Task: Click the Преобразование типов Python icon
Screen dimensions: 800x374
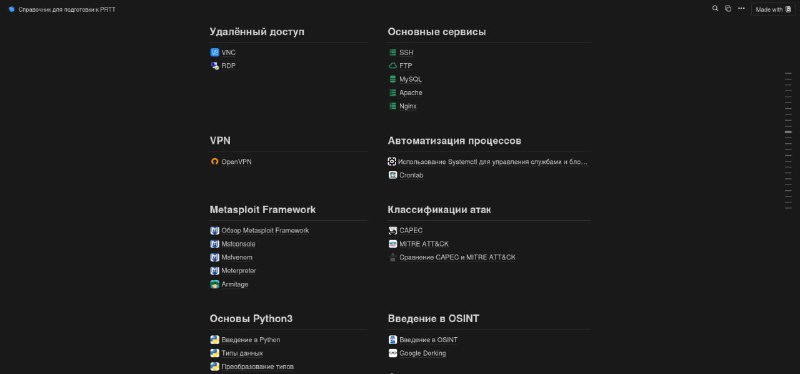Action: [214, 367]
